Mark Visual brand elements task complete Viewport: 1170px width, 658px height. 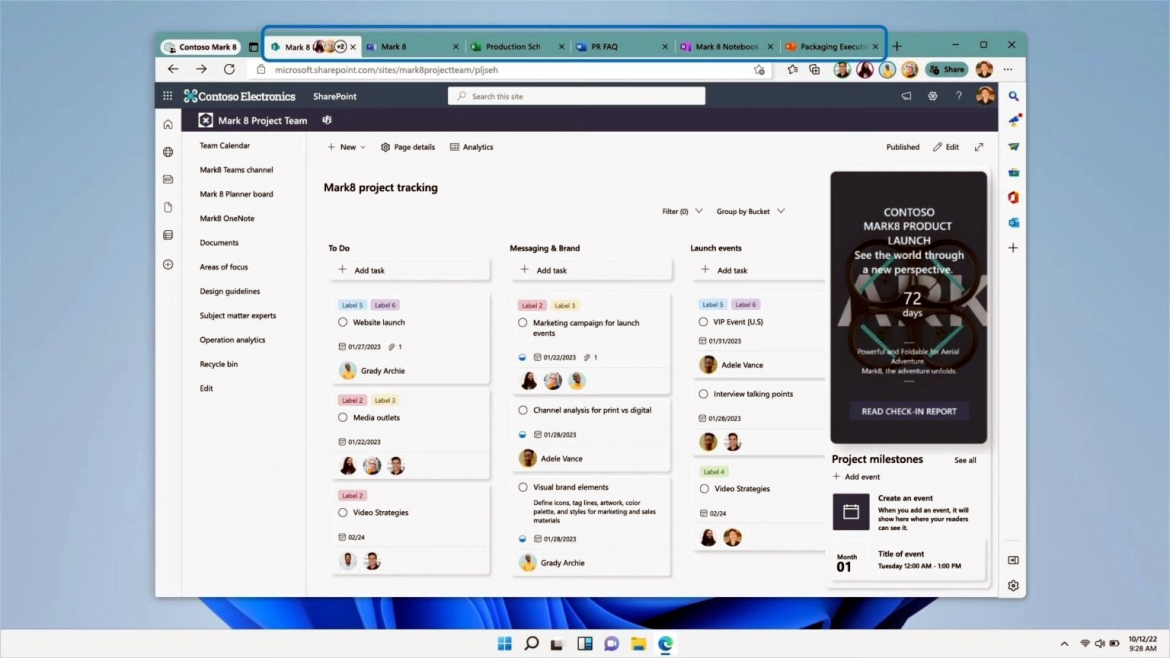coord(522,487)
